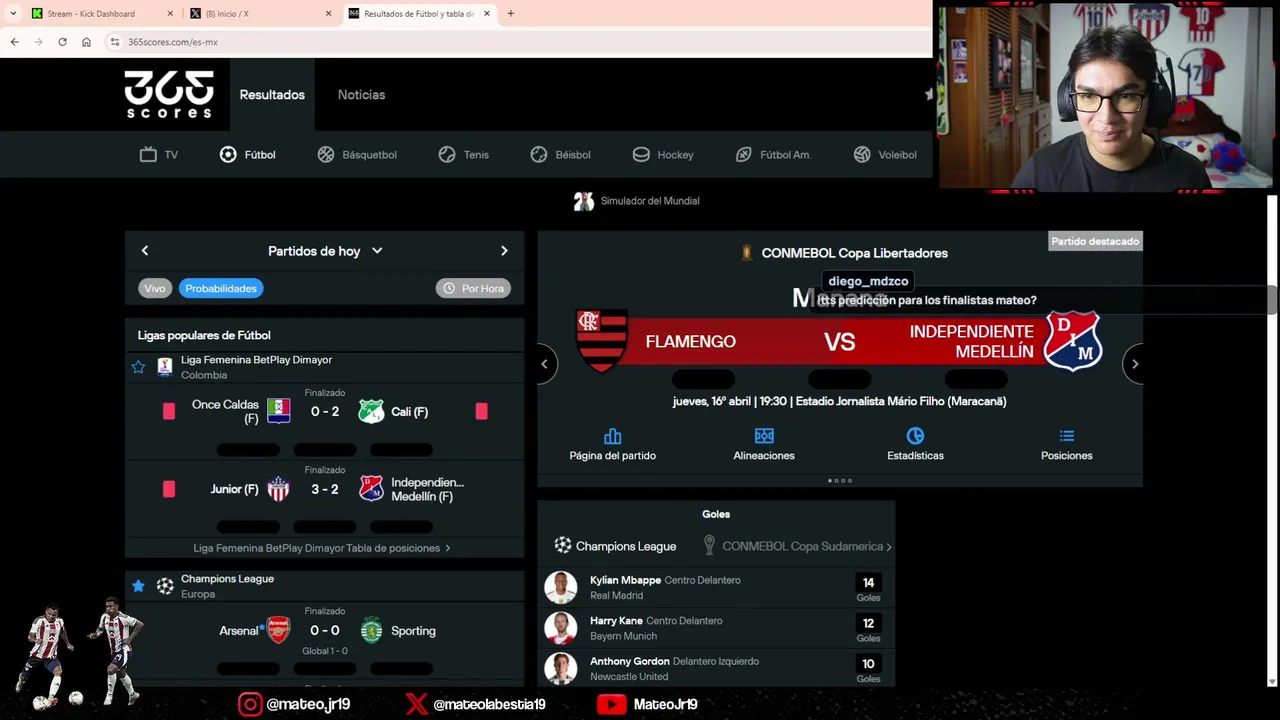Open CONMEBOL Copa Libertadores title
The image size is (1280, 720).
click(854, 253)
